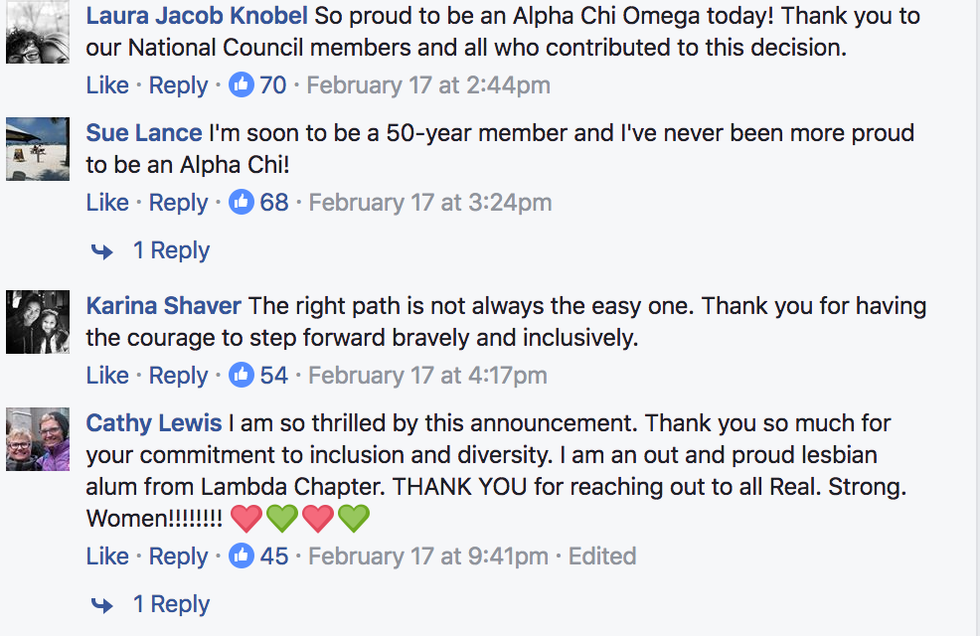Like Laura Jacob Knobel's comment
The width and height of the screenshot is (980, 636).
point(107,86)
